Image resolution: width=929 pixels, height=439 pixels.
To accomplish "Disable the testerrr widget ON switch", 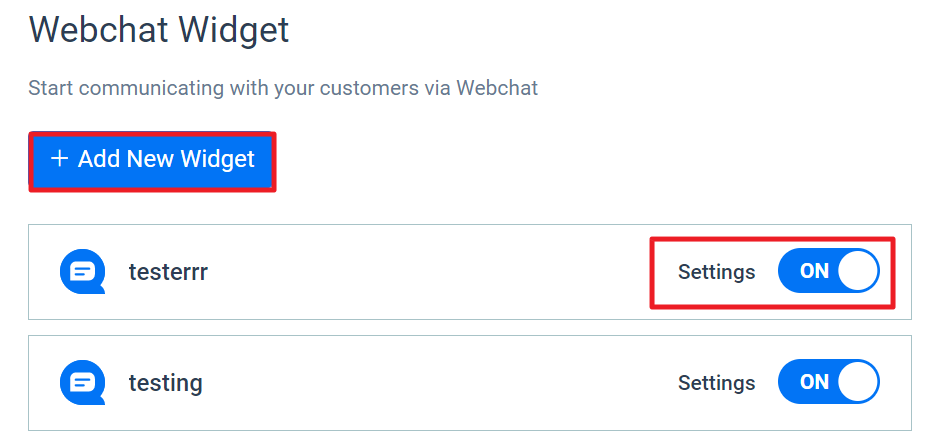I will pyautogui.click(x=828, y=271).
